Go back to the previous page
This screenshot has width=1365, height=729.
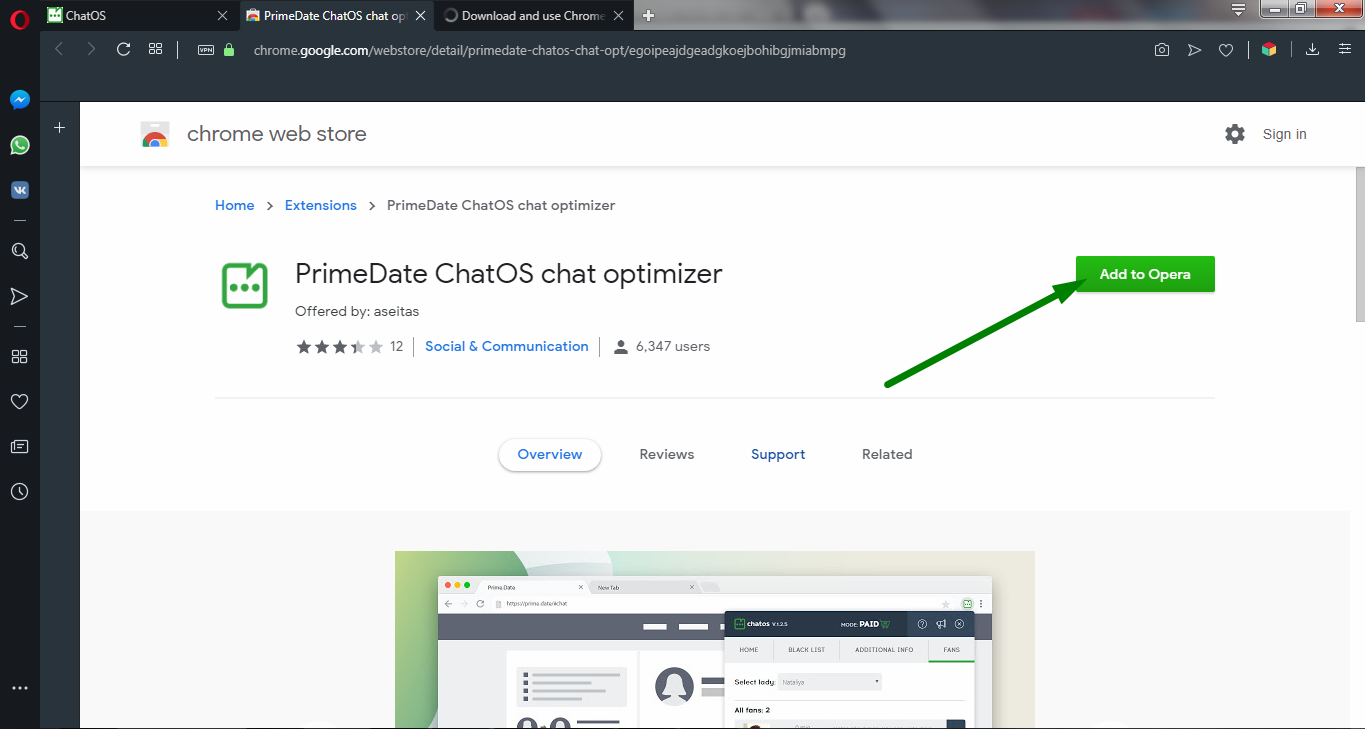coord(59,49)
